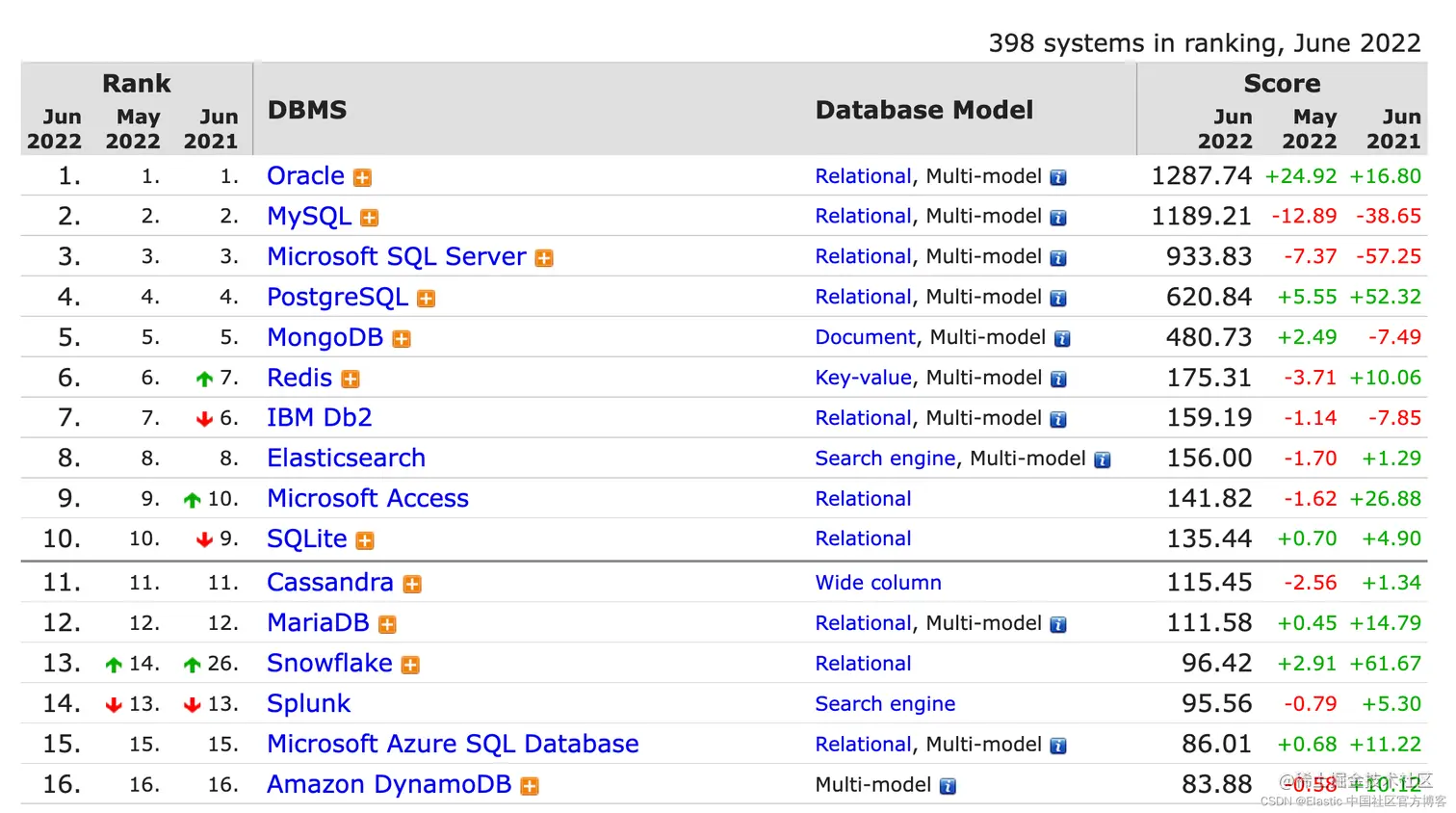Follow the Microsoft Azure SQL Database link
The image size is (1456, 813).
[453, 745]
